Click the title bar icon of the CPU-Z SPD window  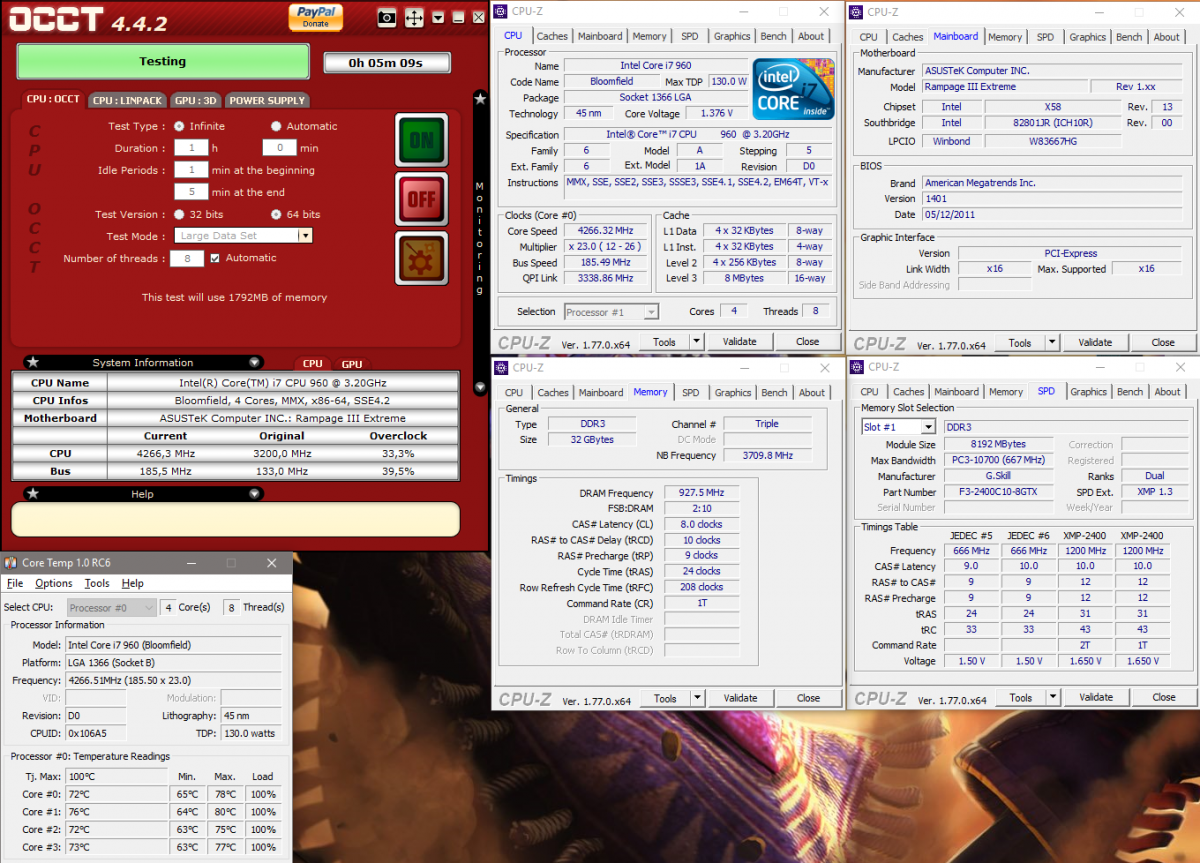pos(857,367)
